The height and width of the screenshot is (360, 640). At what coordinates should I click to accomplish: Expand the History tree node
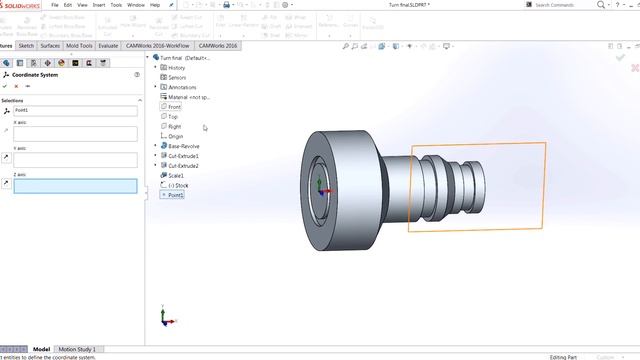155,67
